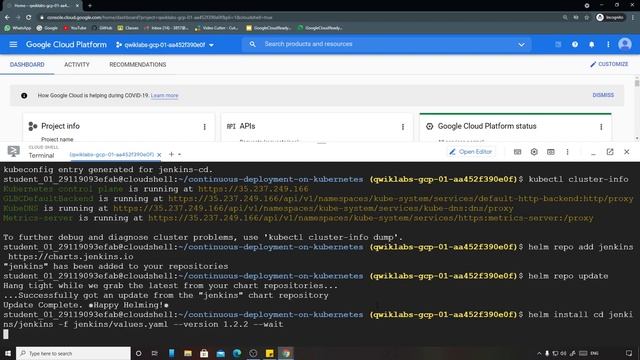Open the Google Cloud header three-dot menu

[x=608, y=44]
